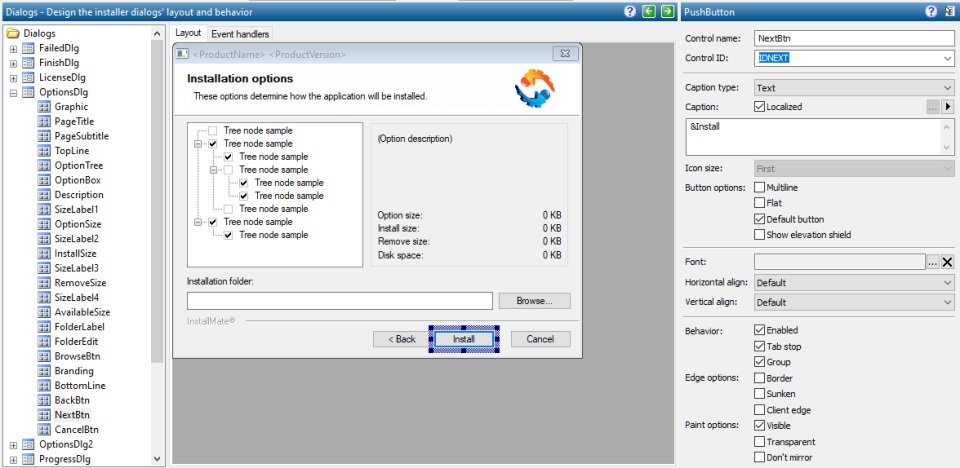Enable the Transparent paint option
This screenshot has width=960, height=468.
click(x=760, y=442)
